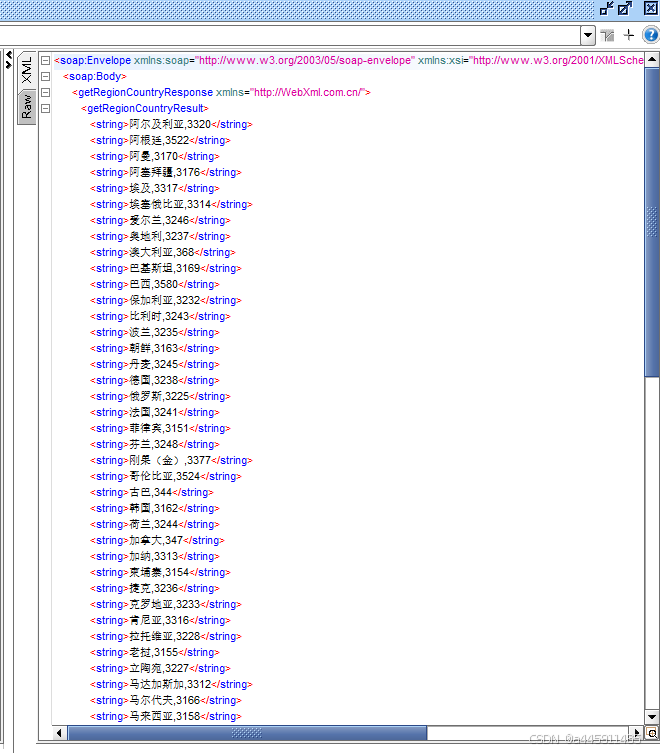Select the row containing 347
The image size is (660, 753).
click(157, 541)
